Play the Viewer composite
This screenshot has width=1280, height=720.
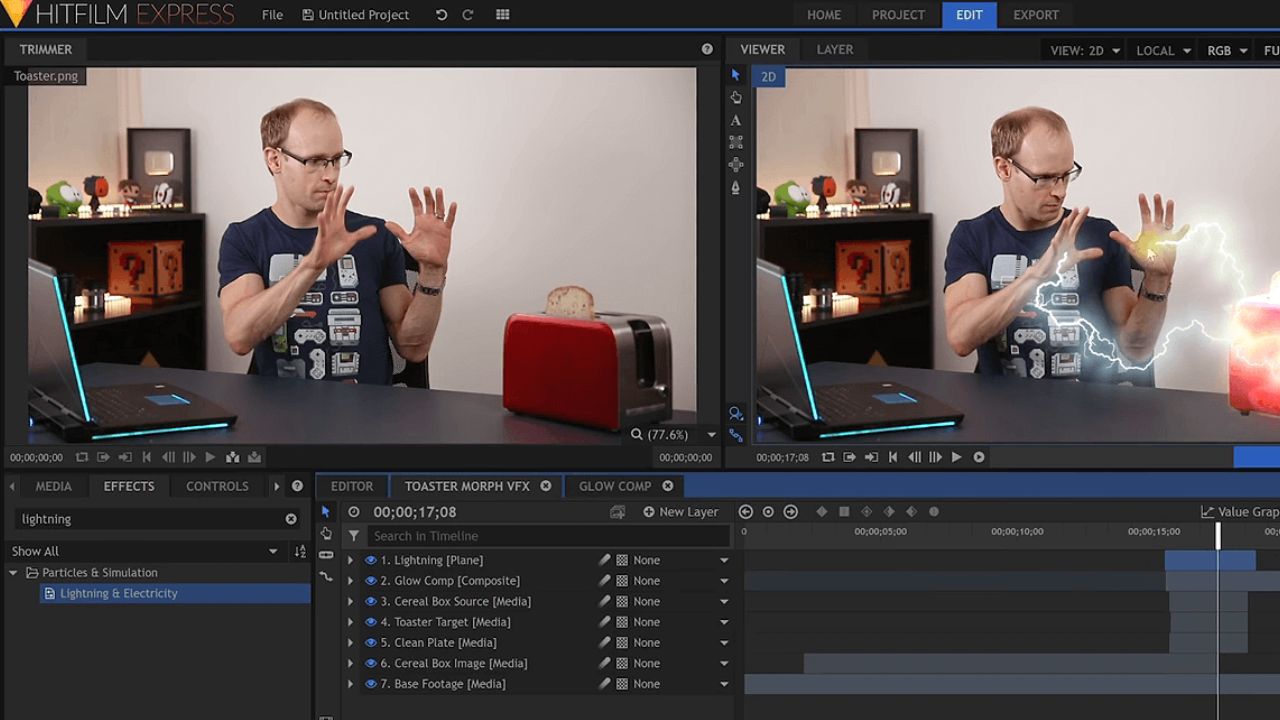click(x=957, y=457)
